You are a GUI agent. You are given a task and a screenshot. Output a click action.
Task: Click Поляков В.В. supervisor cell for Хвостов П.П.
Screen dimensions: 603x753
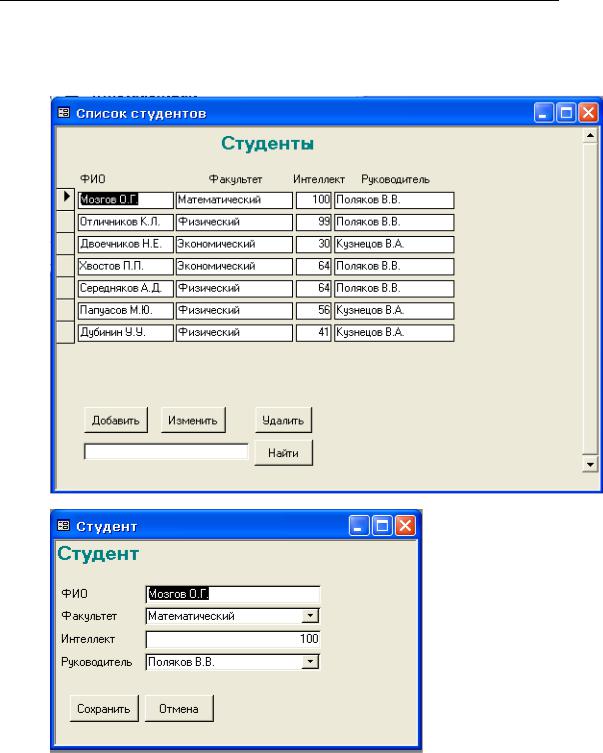(x=394, y=266)
